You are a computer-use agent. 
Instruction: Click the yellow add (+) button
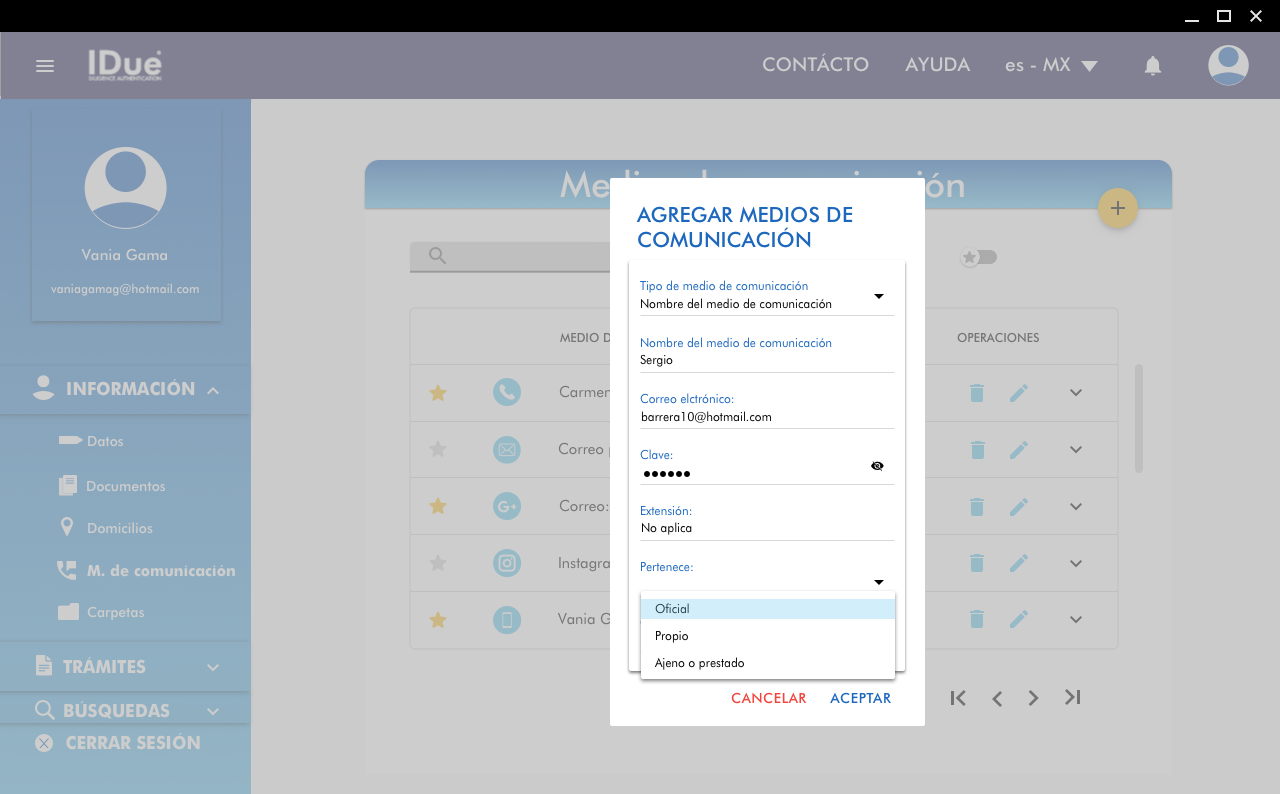coord(1117,208)
